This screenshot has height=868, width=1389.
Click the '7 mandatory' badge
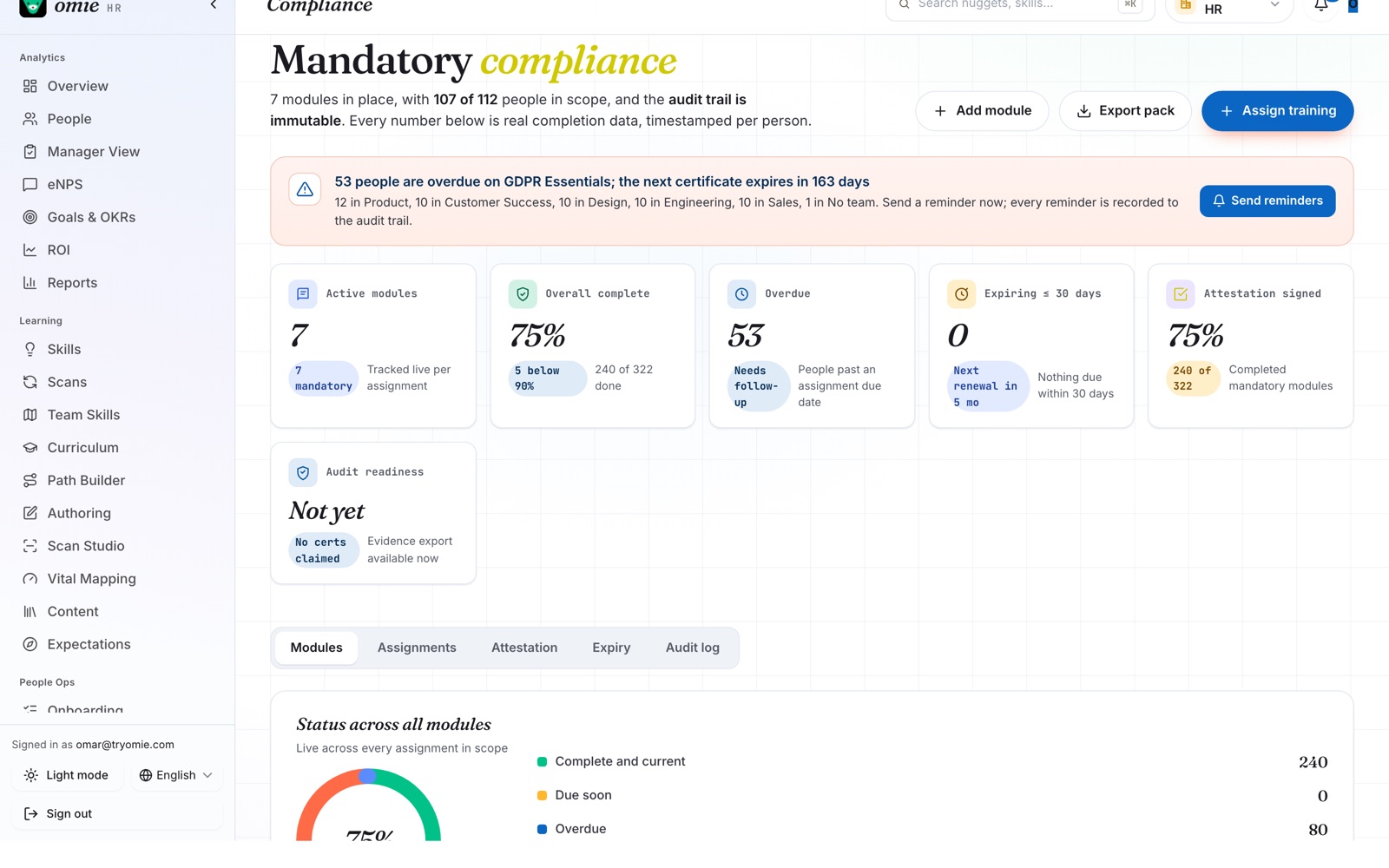324,378
